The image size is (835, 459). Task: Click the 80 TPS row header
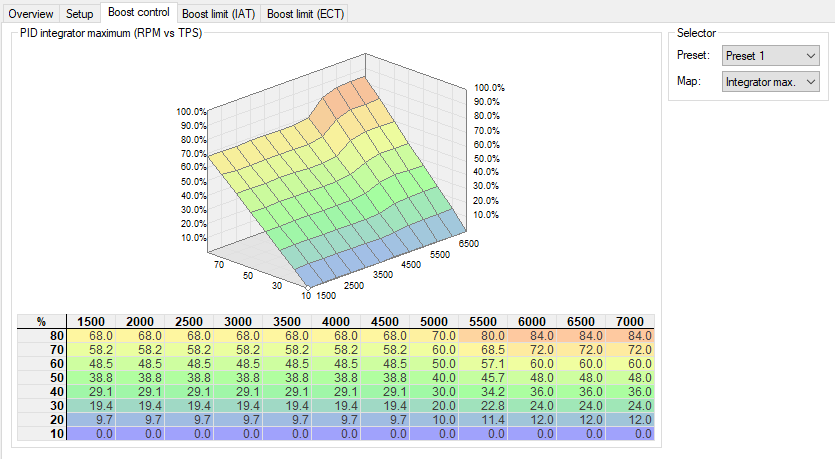42,336
